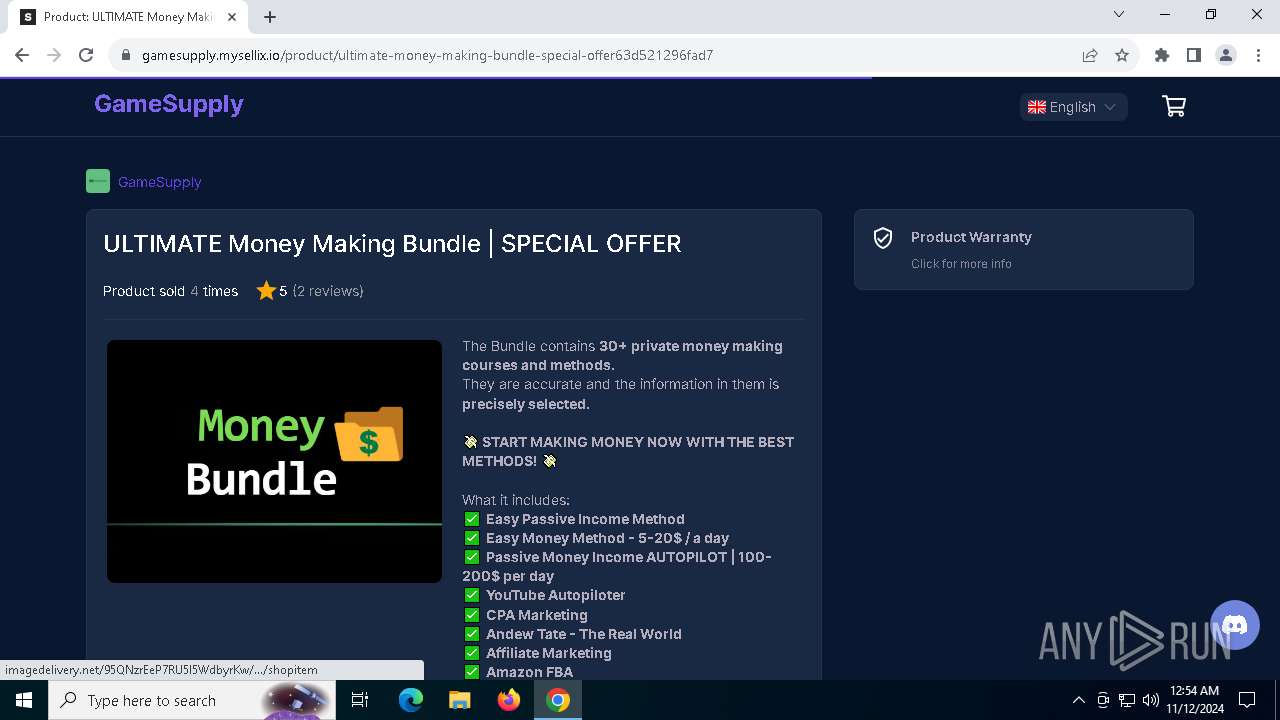Screen dimensions: 1280x720
Task: Click the 'Affiliate Marketing' line
Action: coord(549,653)
